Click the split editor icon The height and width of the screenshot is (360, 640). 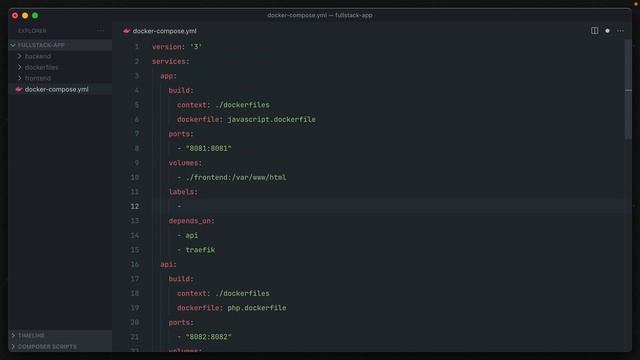coord(594,31)
